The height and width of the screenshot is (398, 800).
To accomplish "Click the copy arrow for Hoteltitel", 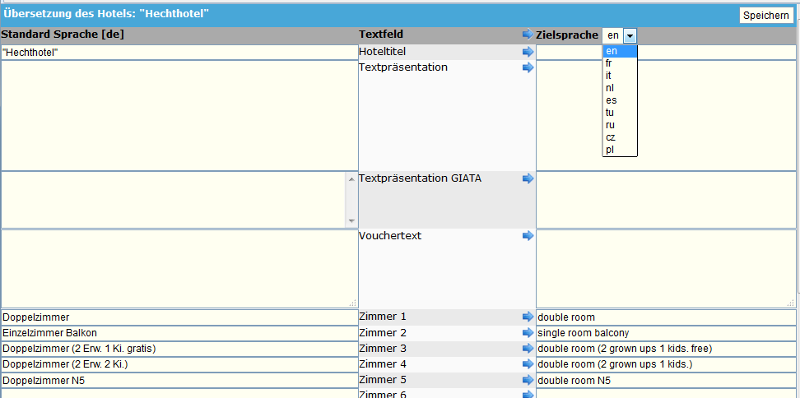I will tap(528, 52).
